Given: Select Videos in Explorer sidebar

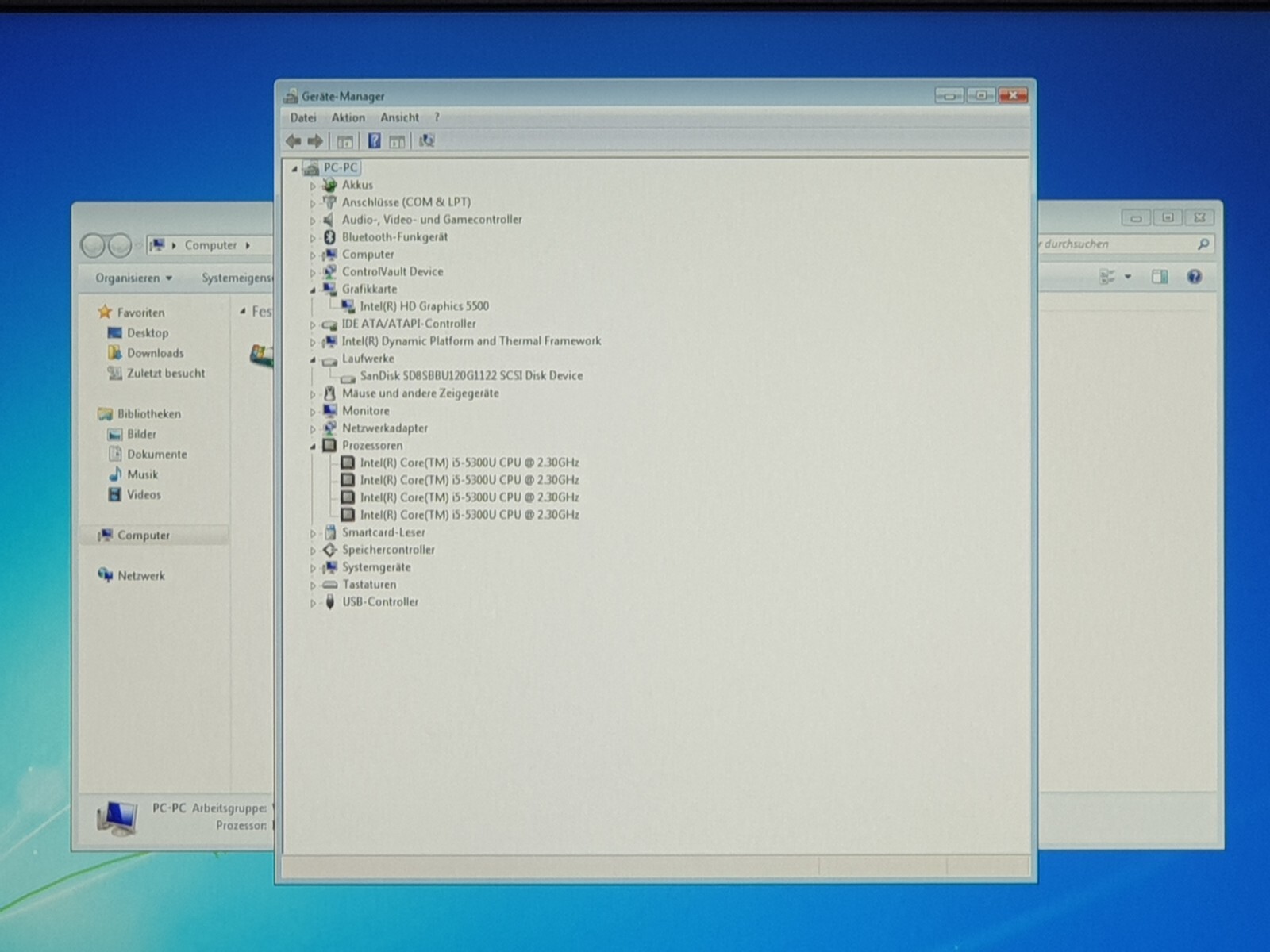Looking at the screenshot, I should pos(144,495).
